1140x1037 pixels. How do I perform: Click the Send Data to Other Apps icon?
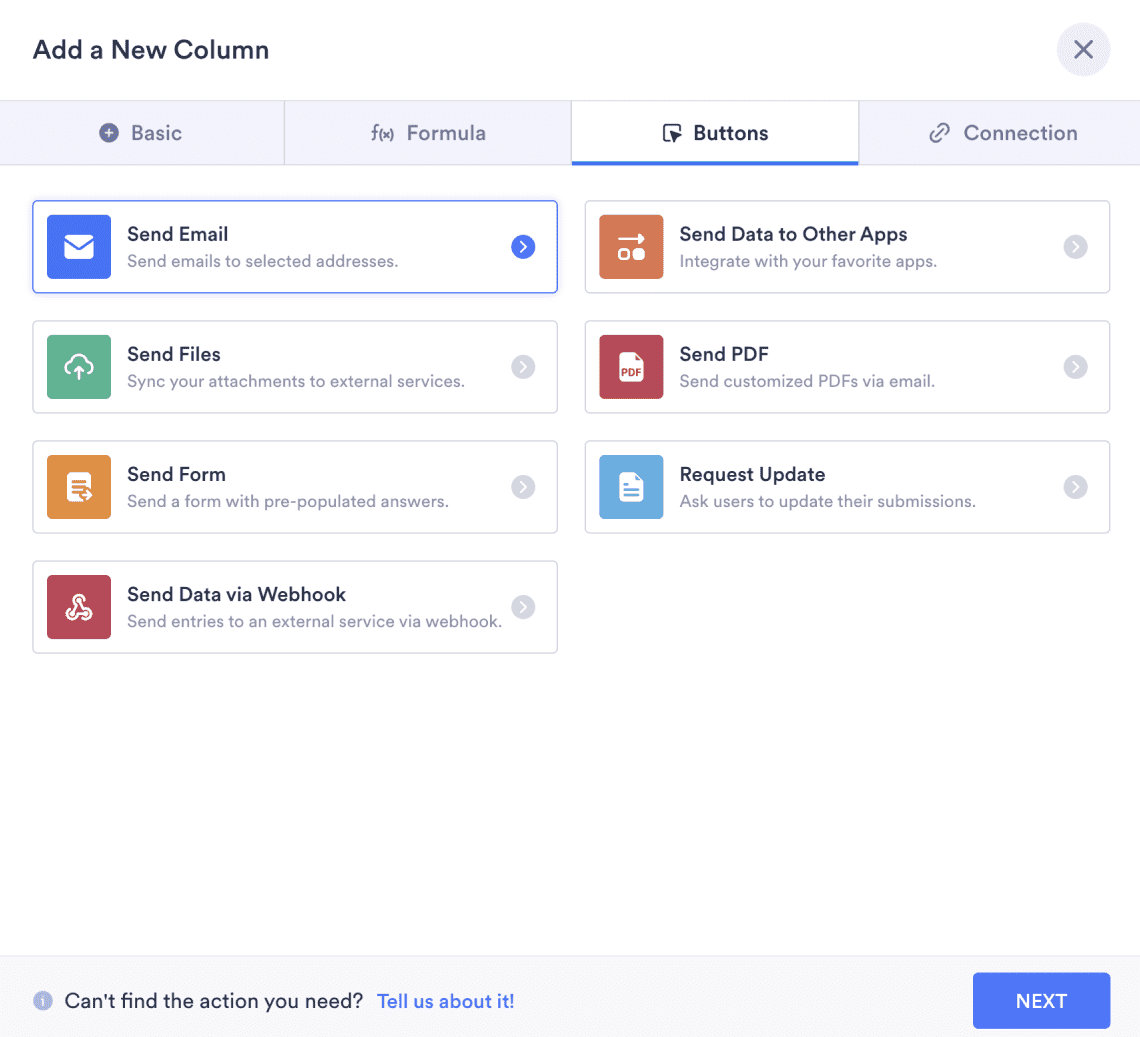631,247
